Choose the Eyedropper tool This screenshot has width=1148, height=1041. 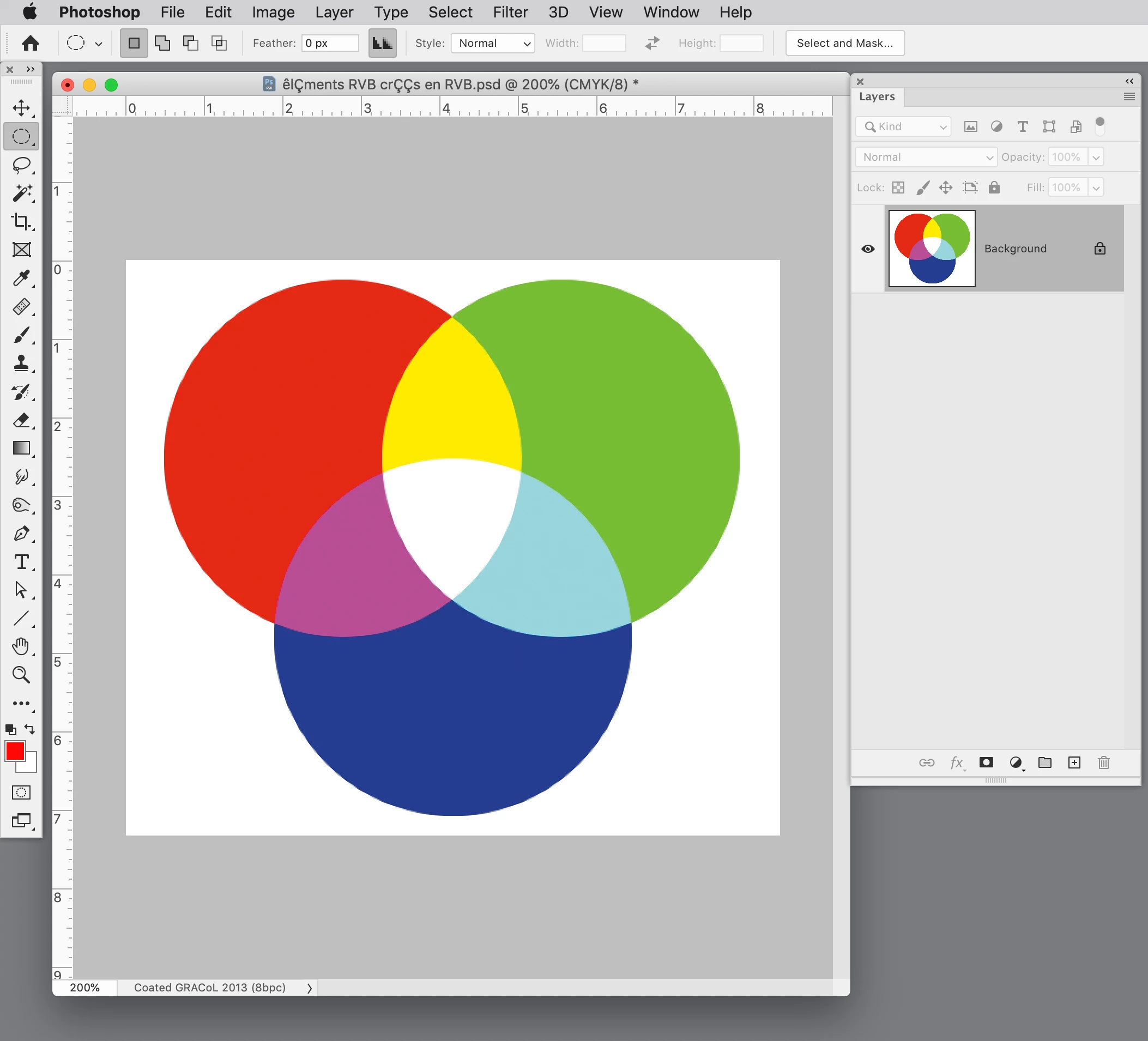click(21, 278)
